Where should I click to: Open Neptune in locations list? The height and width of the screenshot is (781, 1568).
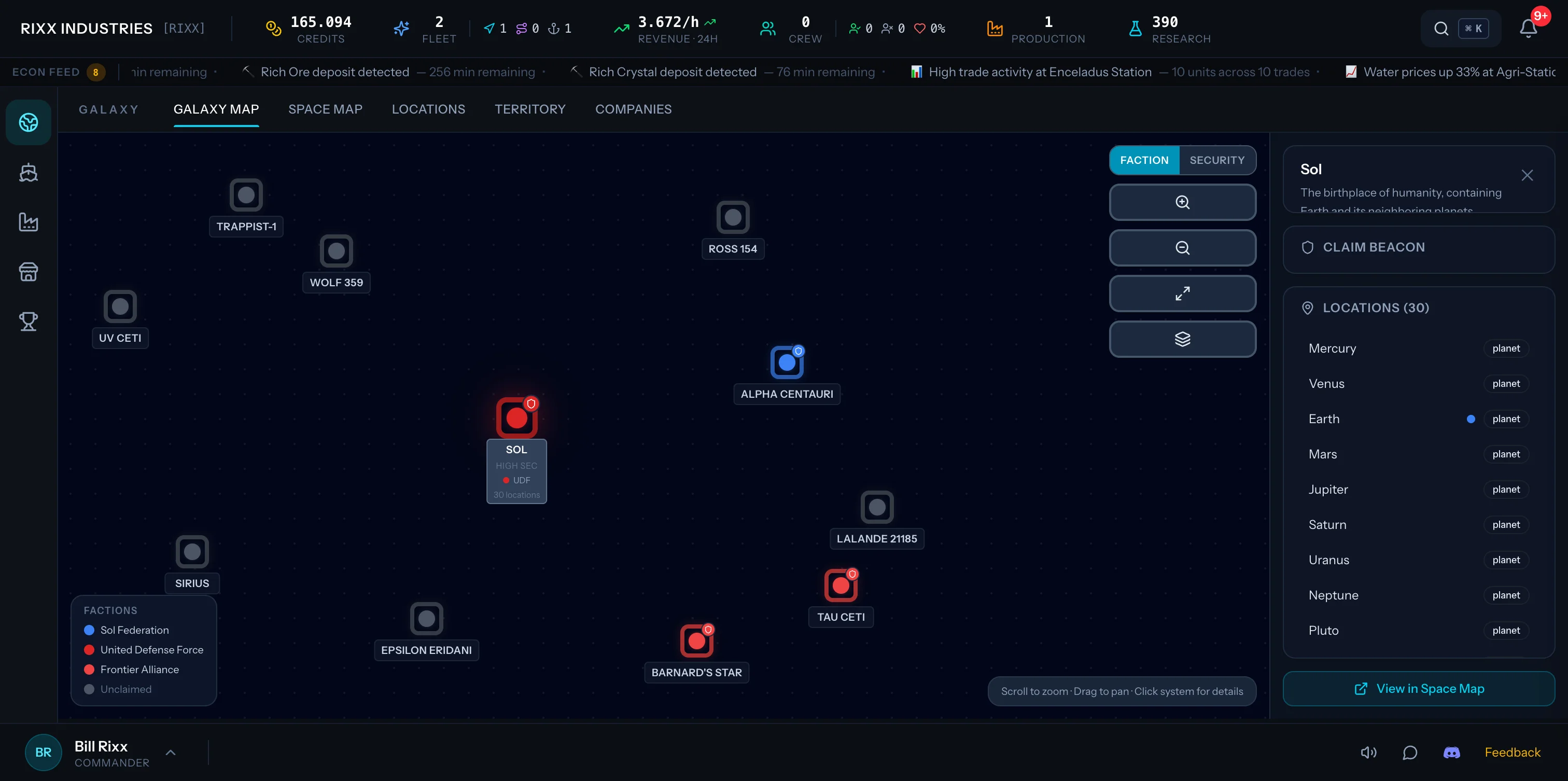(1418, 595)
